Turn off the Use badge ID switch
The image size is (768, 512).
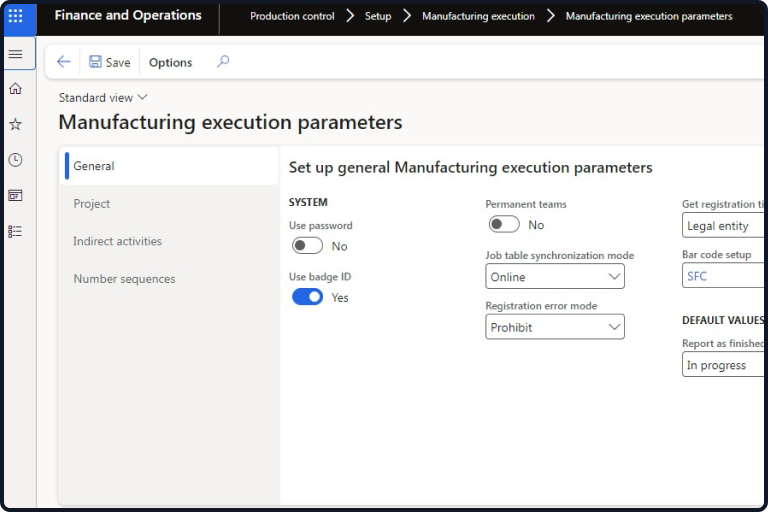tap(307, 297)
